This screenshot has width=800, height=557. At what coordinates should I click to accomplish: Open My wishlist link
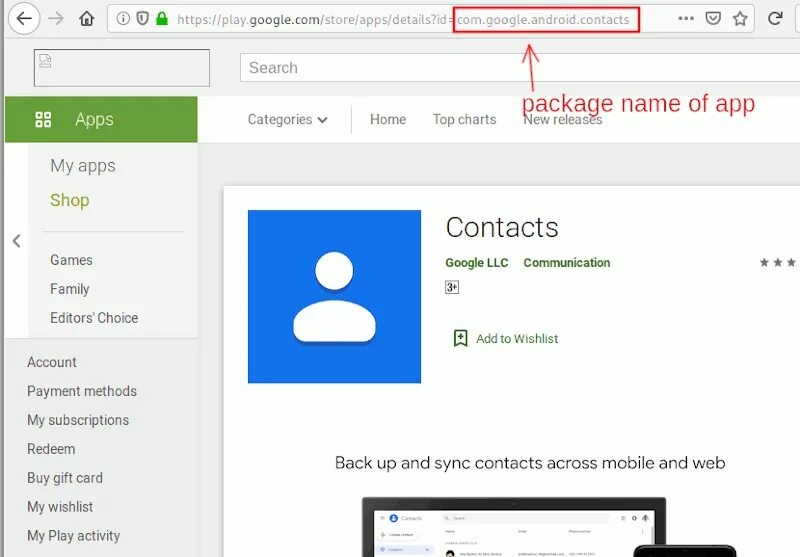[60, 507]
